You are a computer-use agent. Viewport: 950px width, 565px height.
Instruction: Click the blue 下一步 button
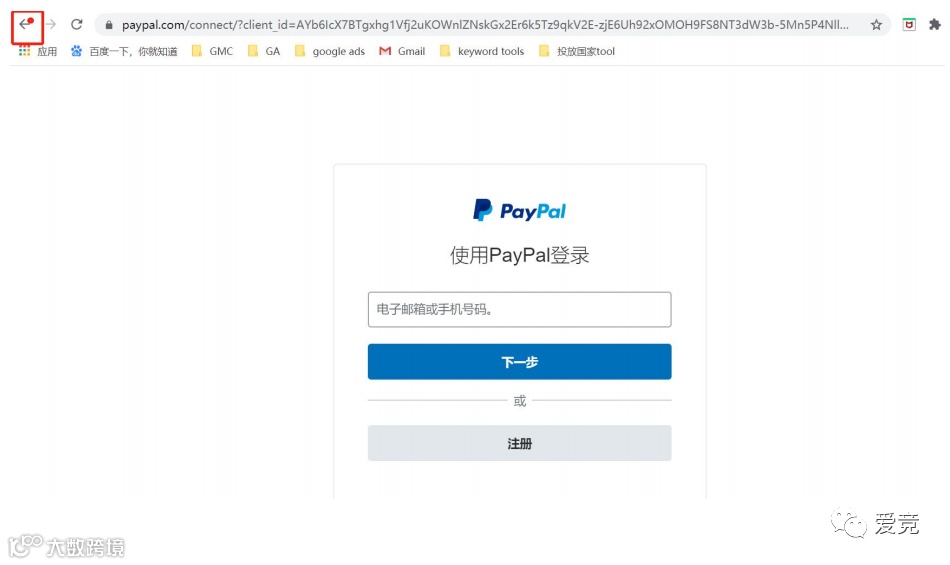tap(519, 362)
